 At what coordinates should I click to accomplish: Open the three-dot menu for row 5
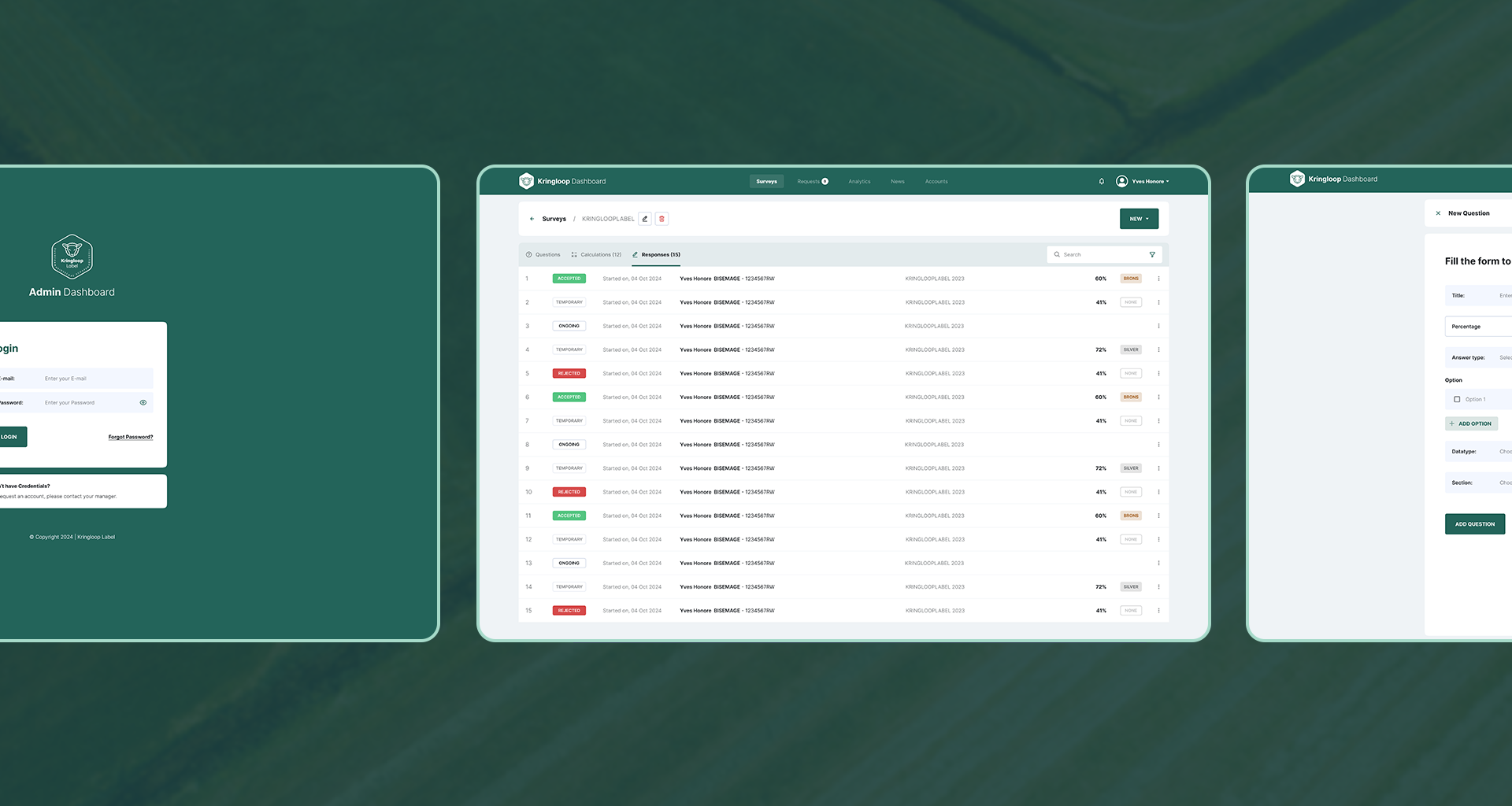(1158, 373)
